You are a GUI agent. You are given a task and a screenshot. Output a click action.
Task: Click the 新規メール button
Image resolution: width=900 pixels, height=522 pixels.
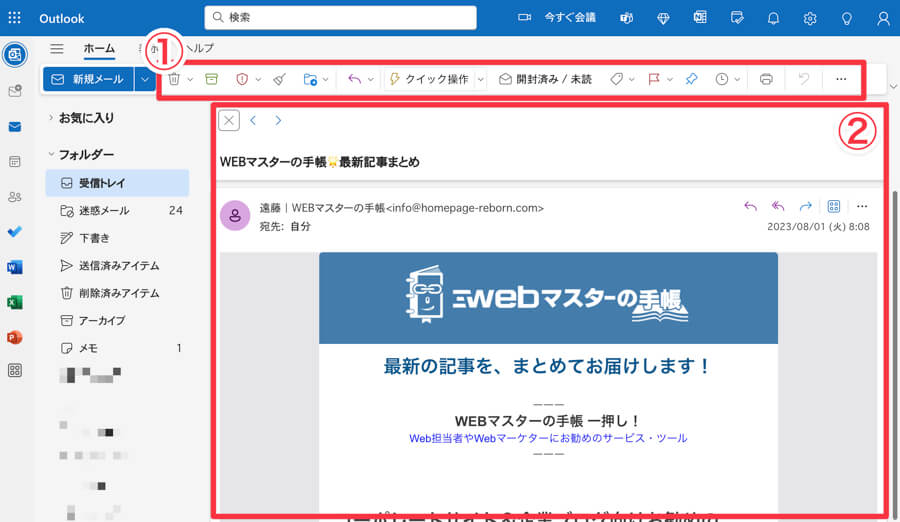pos(88,79)
